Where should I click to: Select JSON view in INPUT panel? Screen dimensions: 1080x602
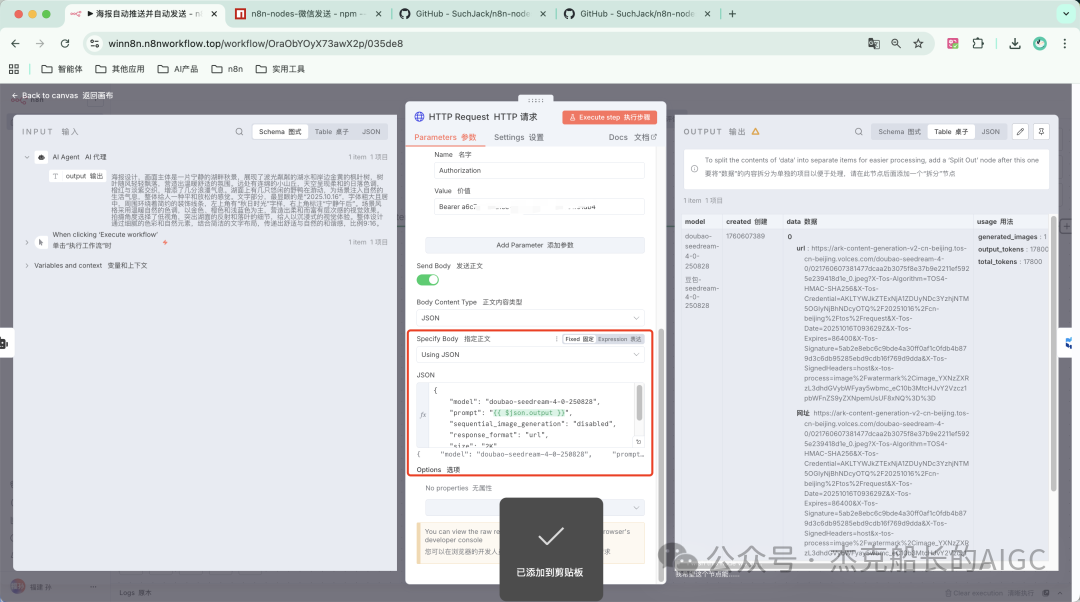(371, 132)
